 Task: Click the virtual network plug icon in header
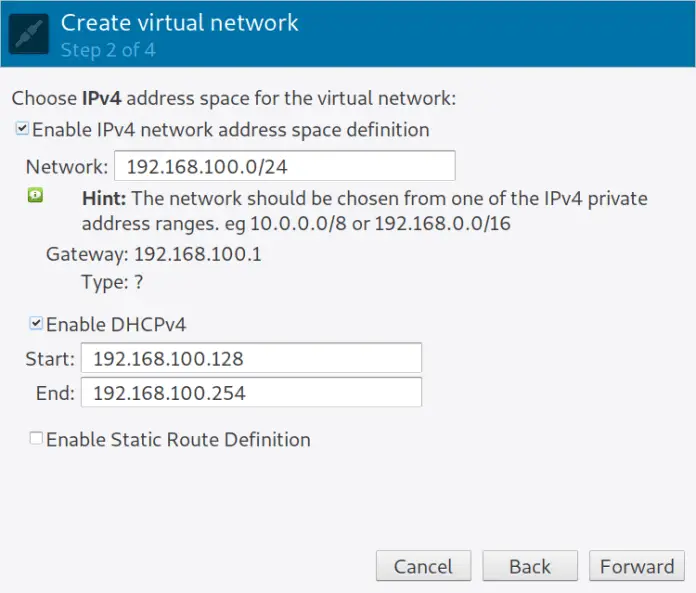pos(29,34)
